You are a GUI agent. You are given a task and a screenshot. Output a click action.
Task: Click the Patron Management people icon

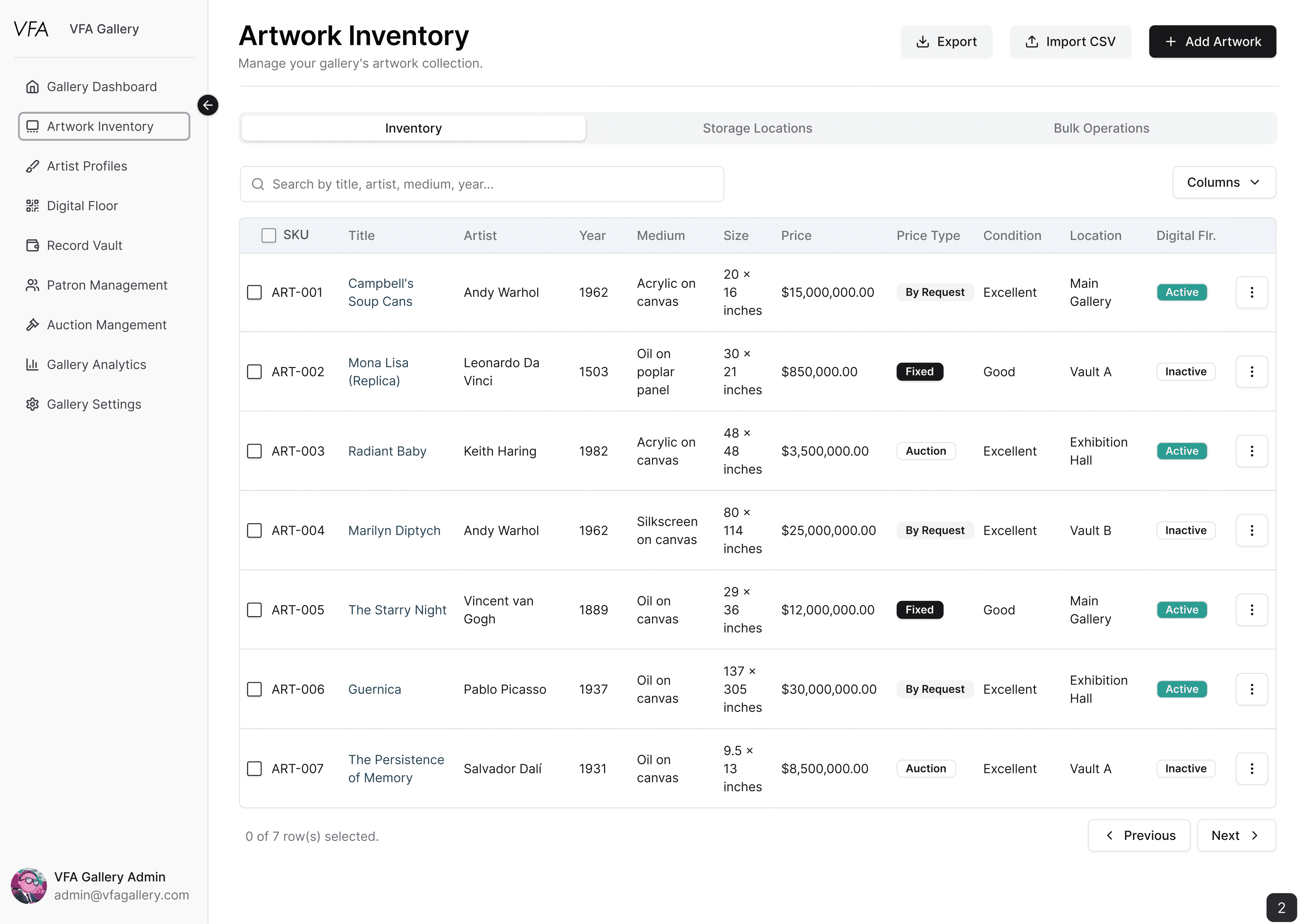32,285
